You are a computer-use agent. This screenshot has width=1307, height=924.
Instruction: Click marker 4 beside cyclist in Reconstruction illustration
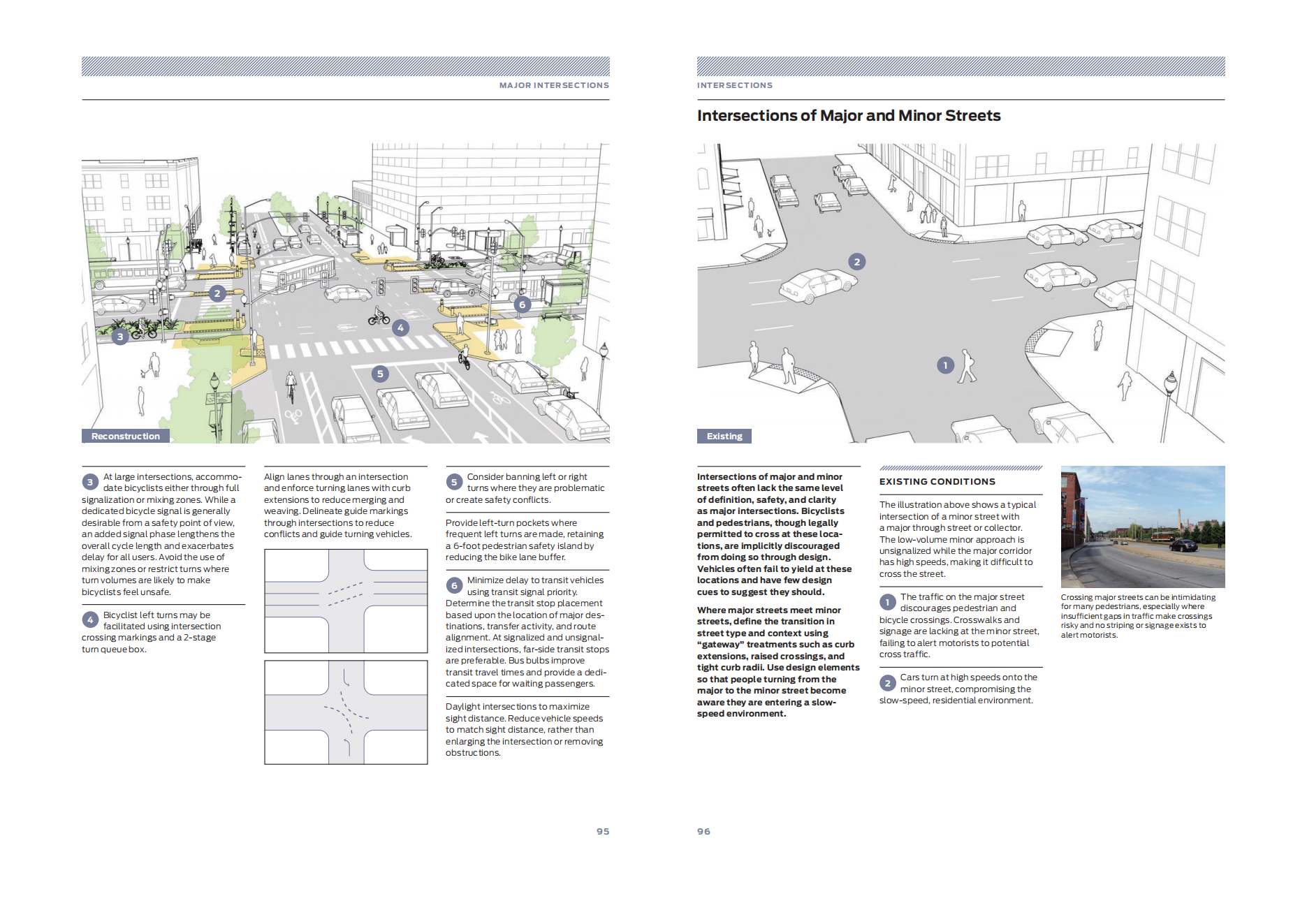coord(400,328)
